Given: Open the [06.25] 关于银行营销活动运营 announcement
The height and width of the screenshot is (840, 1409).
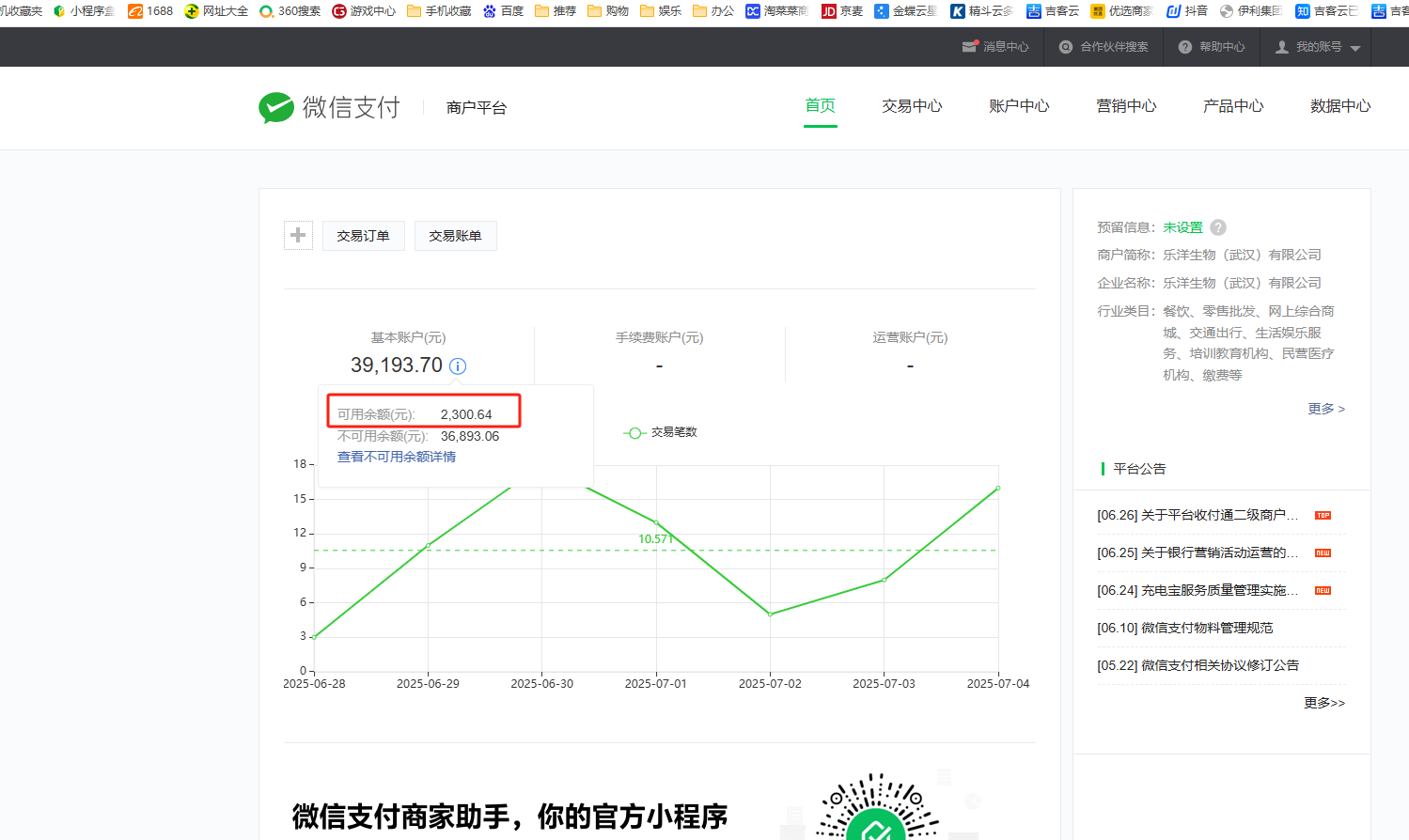Looking at the screenshot, I should click(1198, 552).
